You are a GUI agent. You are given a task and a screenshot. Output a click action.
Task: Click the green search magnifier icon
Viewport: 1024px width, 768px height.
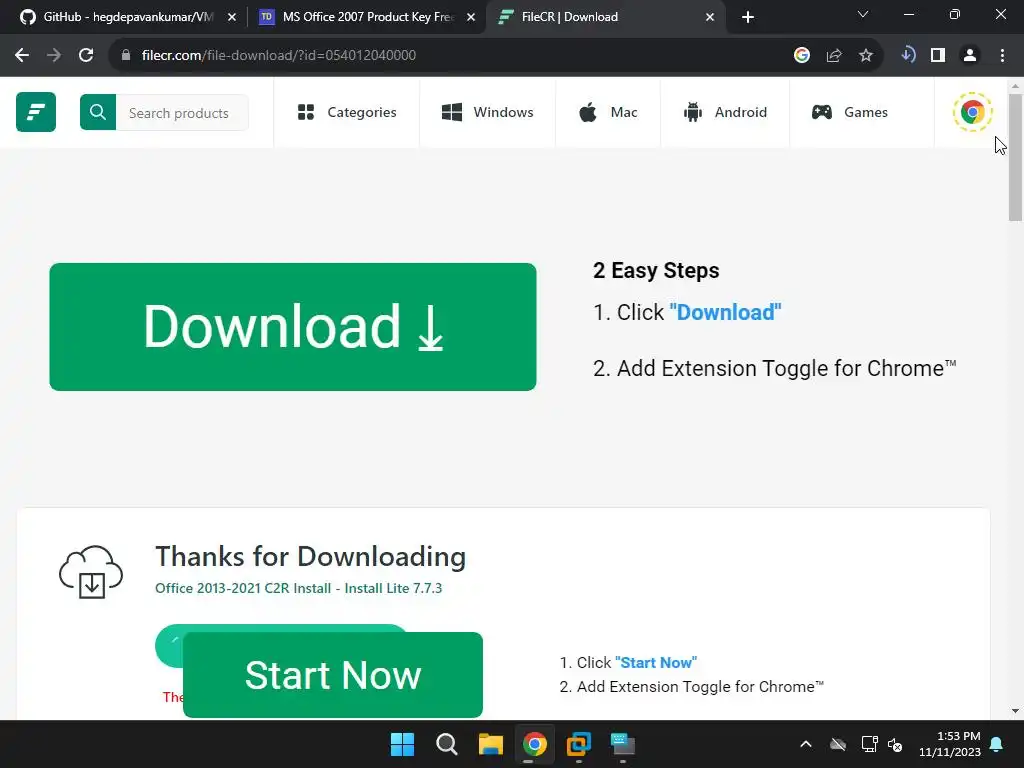(x=98, y=112)
